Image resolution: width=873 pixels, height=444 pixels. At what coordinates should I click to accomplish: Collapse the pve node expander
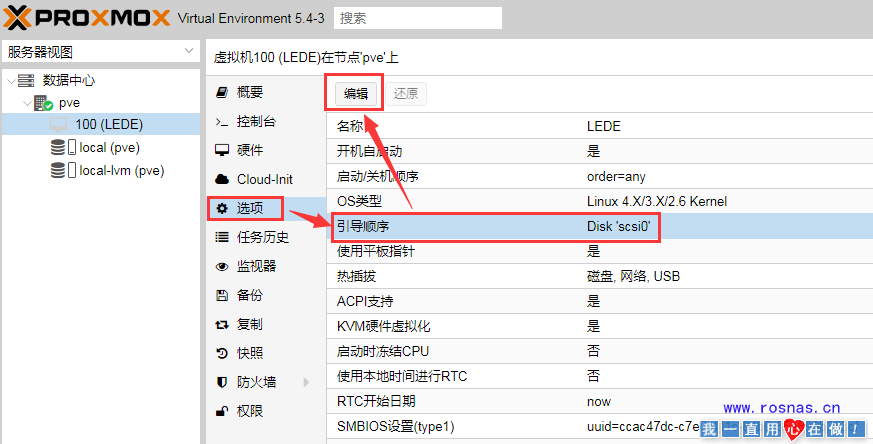[x=27, y=103]
